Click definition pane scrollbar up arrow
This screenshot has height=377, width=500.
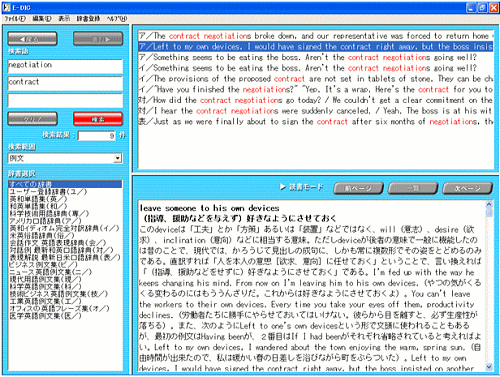point(489,204)
